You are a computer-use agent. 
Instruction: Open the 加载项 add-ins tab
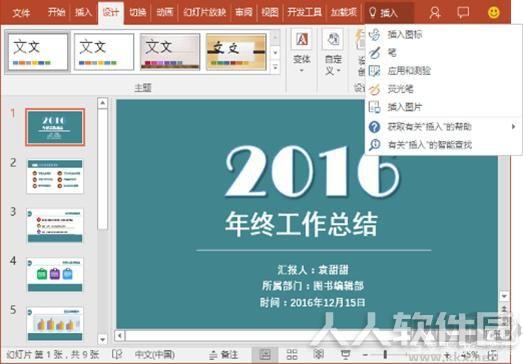point(344,13)
